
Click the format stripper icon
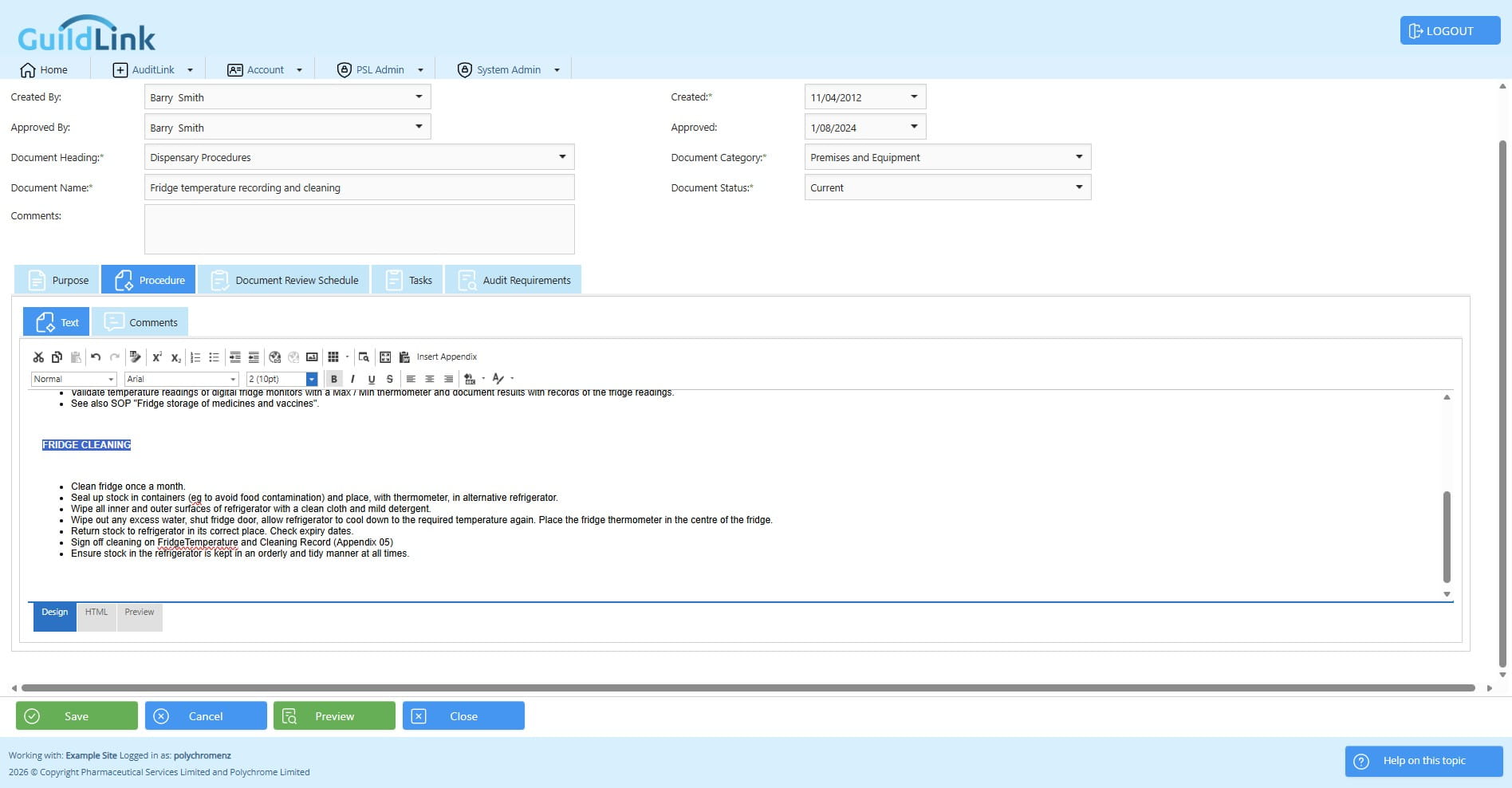point(135,357)
